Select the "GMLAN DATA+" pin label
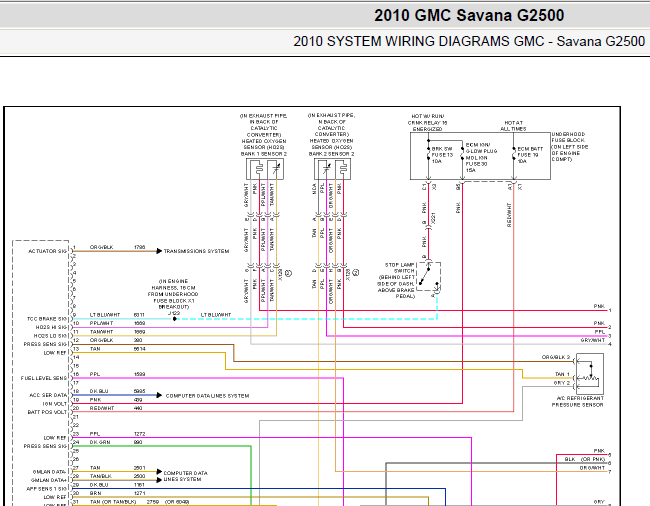The height and width of the screenshot is (506, 650). [x=49, y=480]
